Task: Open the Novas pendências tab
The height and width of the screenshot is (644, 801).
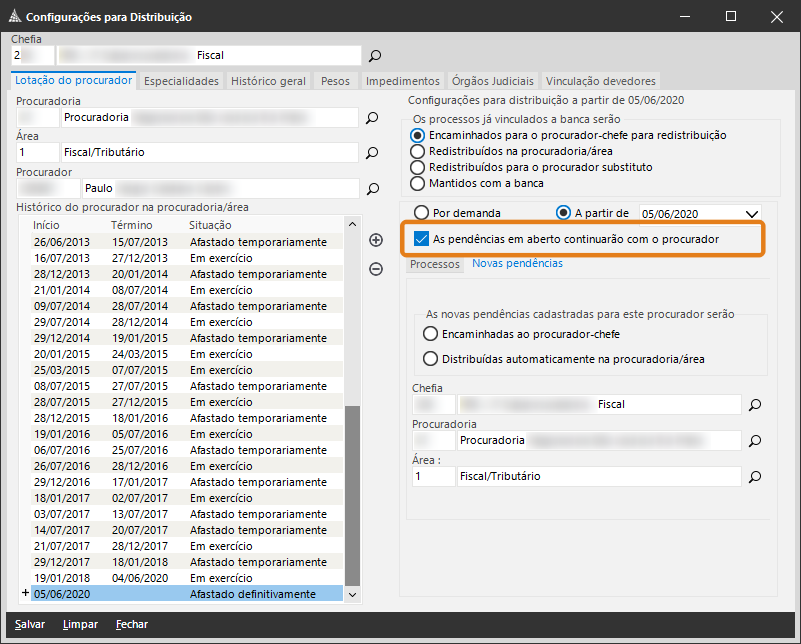Action: point(517,264)
